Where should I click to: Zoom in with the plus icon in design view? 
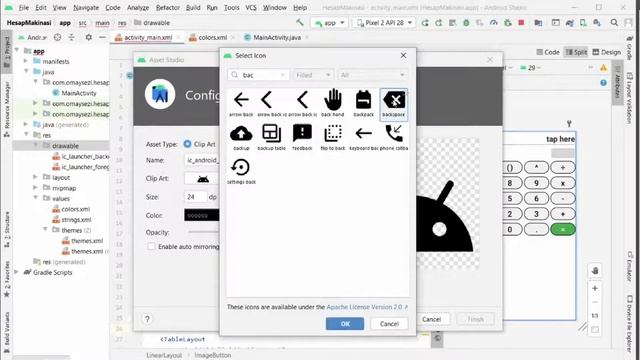point(595,288)
